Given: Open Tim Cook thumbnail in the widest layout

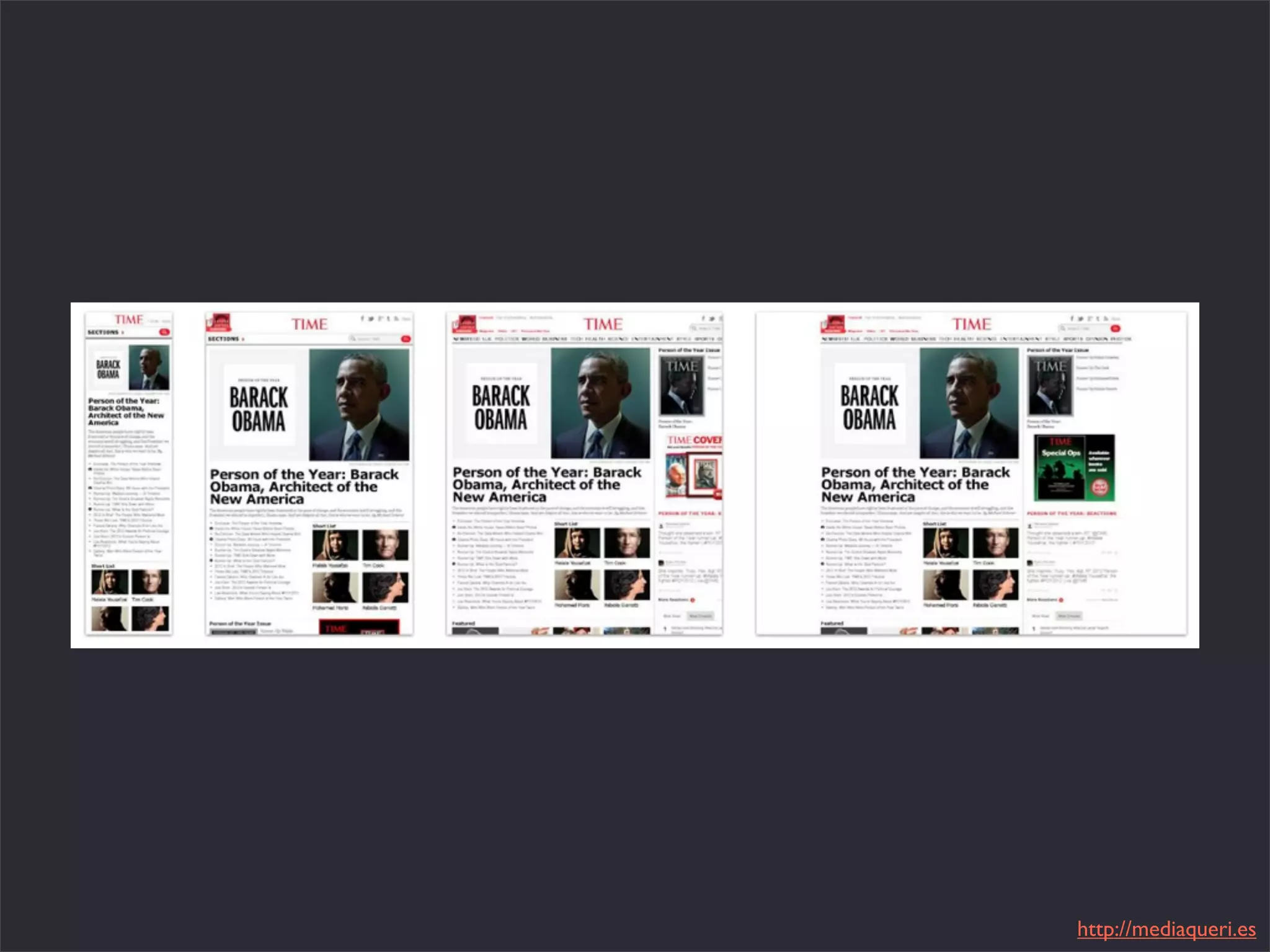Looking at the screenshot, I should (995, 543).
